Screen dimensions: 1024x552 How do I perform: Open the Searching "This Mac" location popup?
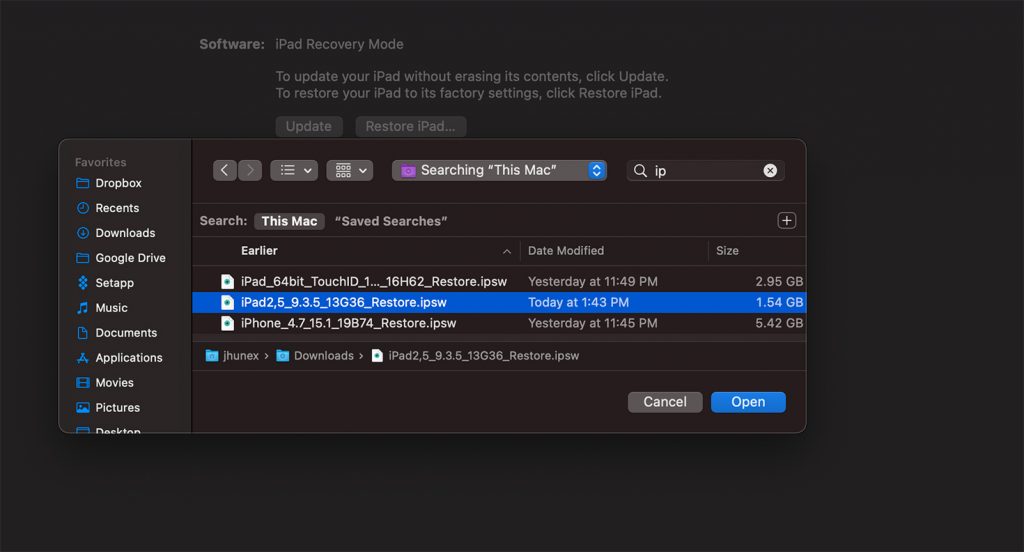coord(500,170)
